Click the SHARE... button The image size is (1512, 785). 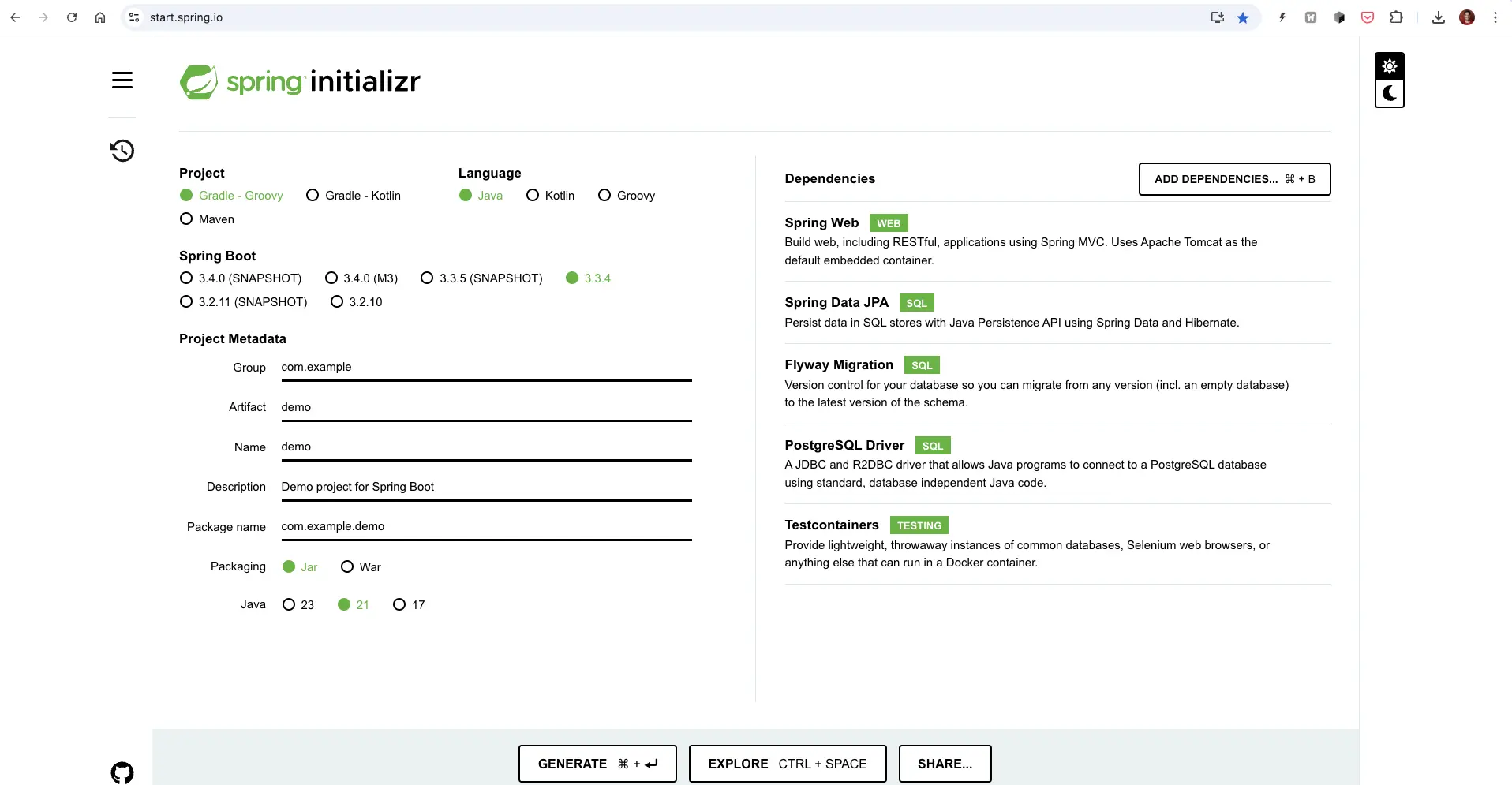pos(945,764)
